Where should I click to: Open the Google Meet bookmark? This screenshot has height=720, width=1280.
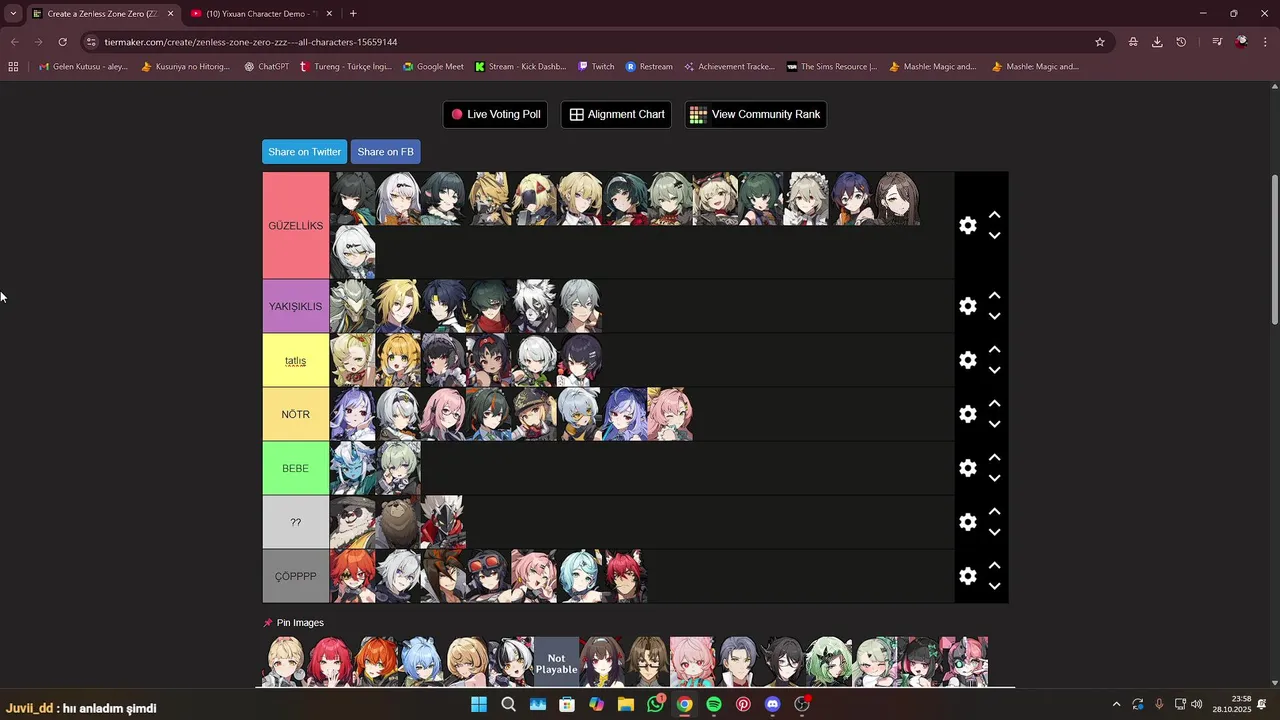pos(433,67)
